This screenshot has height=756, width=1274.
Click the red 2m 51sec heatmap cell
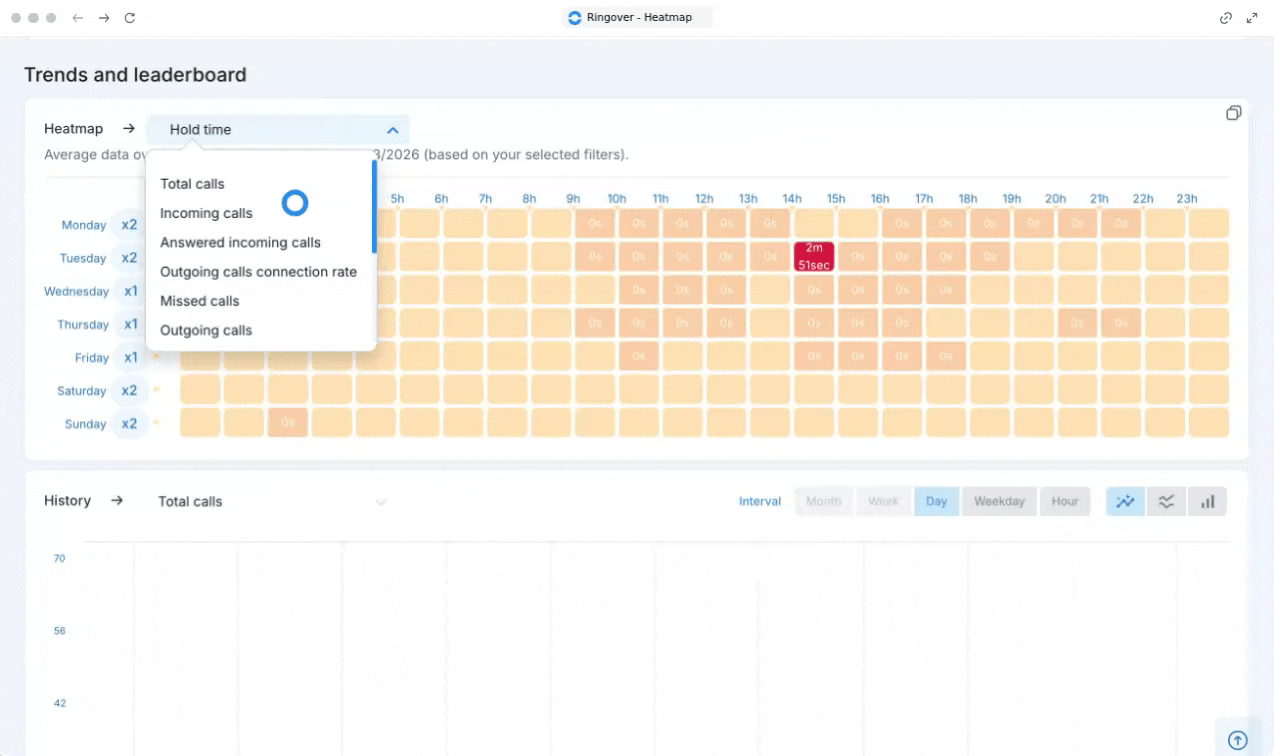(x=814, y=257)
